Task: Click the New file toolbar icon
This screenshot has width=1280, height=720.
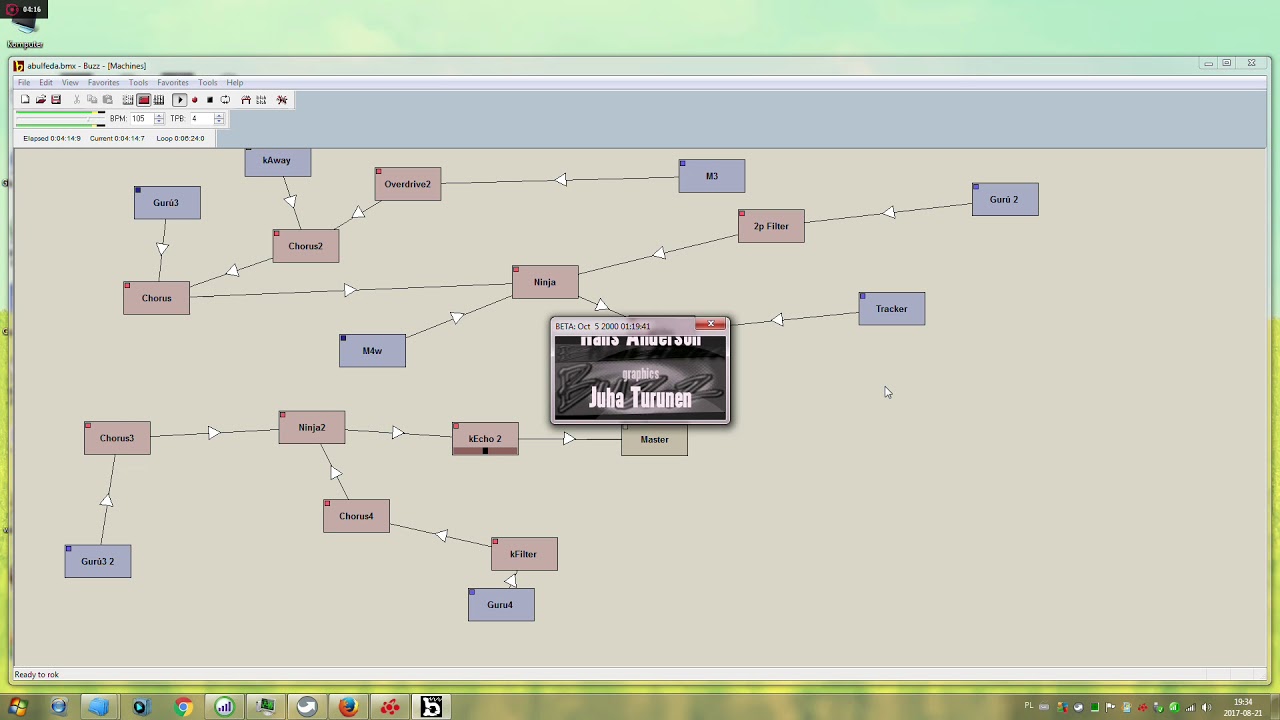Action: click(x=25, y=100)
